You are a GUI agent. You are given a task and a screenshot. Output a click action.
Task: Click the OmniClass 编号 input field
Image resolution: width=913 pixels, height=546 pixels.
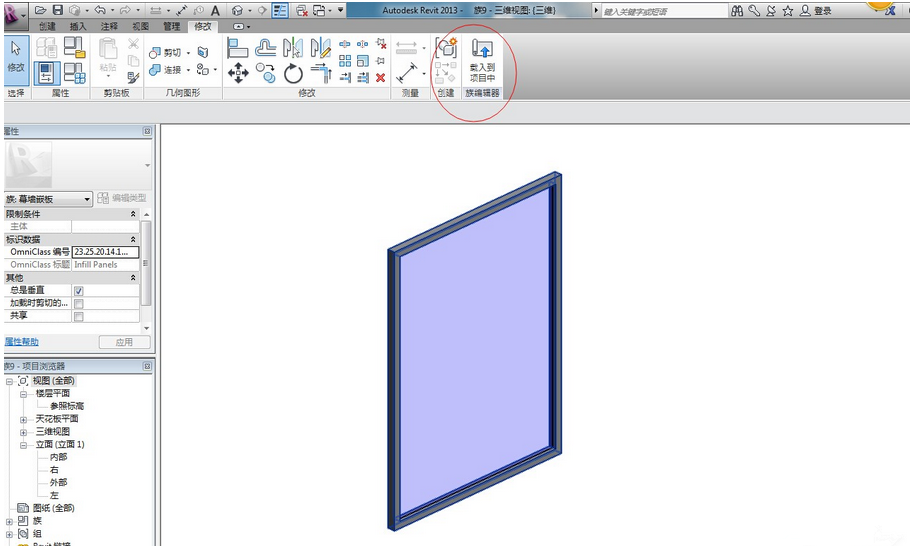click(104, 252)
